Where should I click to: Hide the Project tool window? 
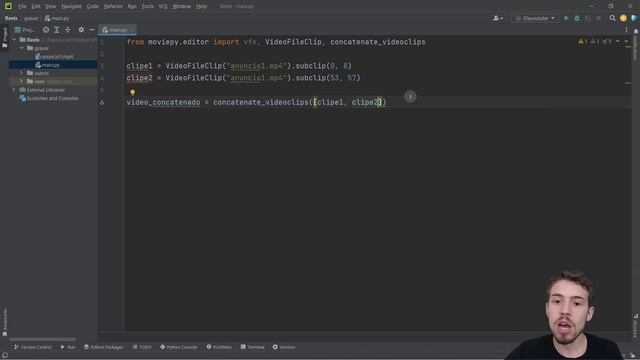coord(92,30)
